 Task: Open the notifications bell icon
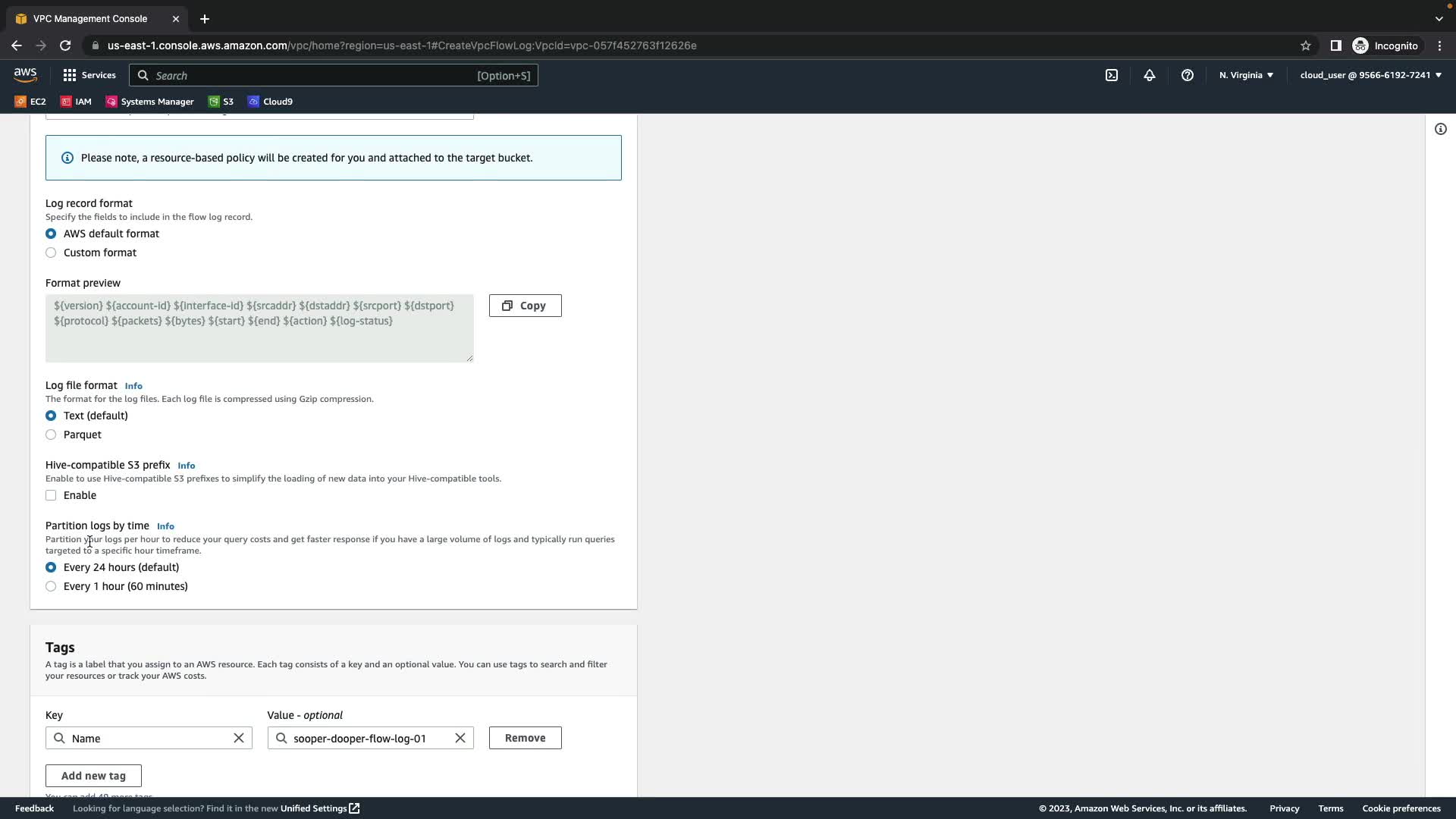point(1150,75)
